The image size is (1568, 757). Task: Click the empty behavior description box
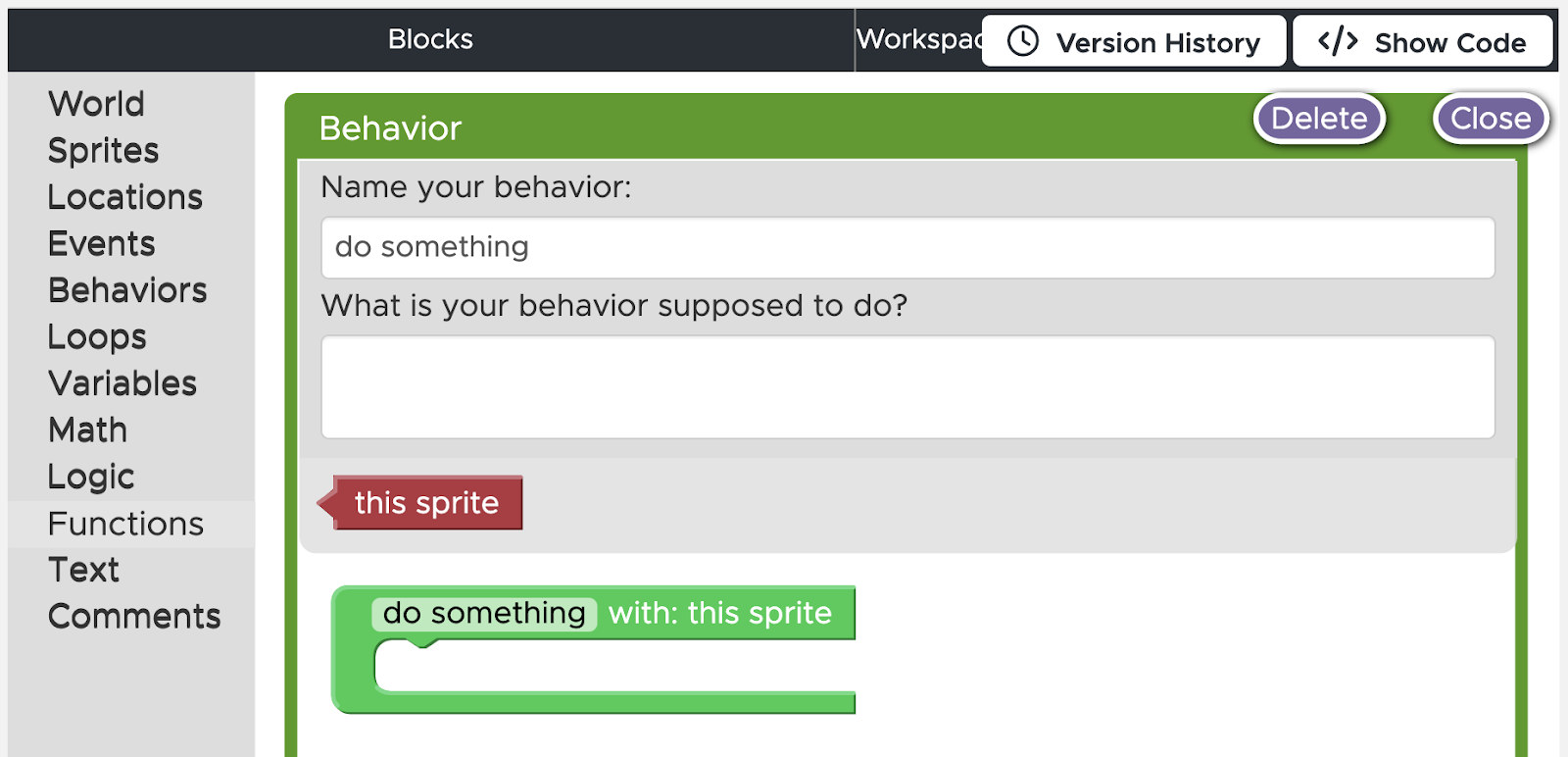pyautogui.click(x=907, y=387)
